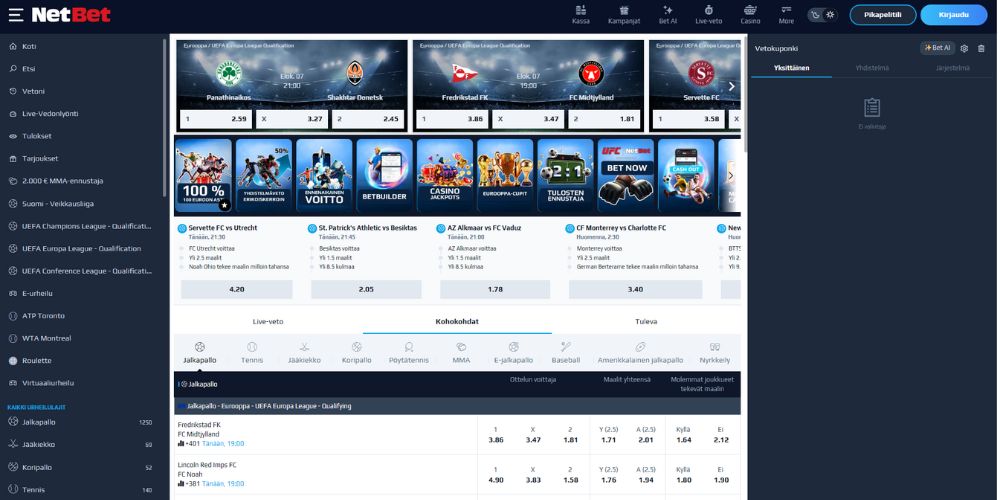
Task: Switch to Yhdistelmä bet slip tab
Action: pos(872,68)
